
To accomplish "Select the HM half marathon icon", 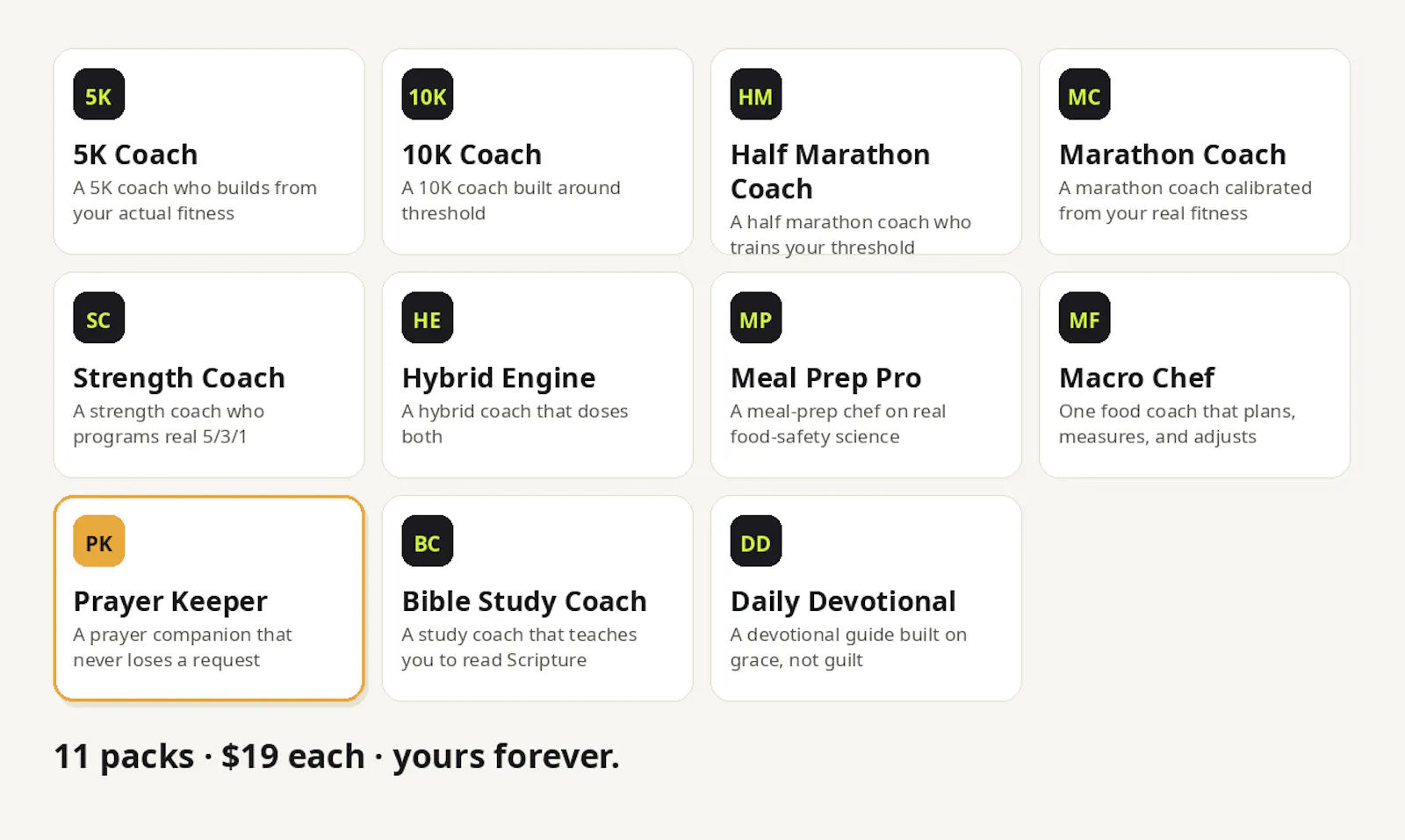I will 755,94.
